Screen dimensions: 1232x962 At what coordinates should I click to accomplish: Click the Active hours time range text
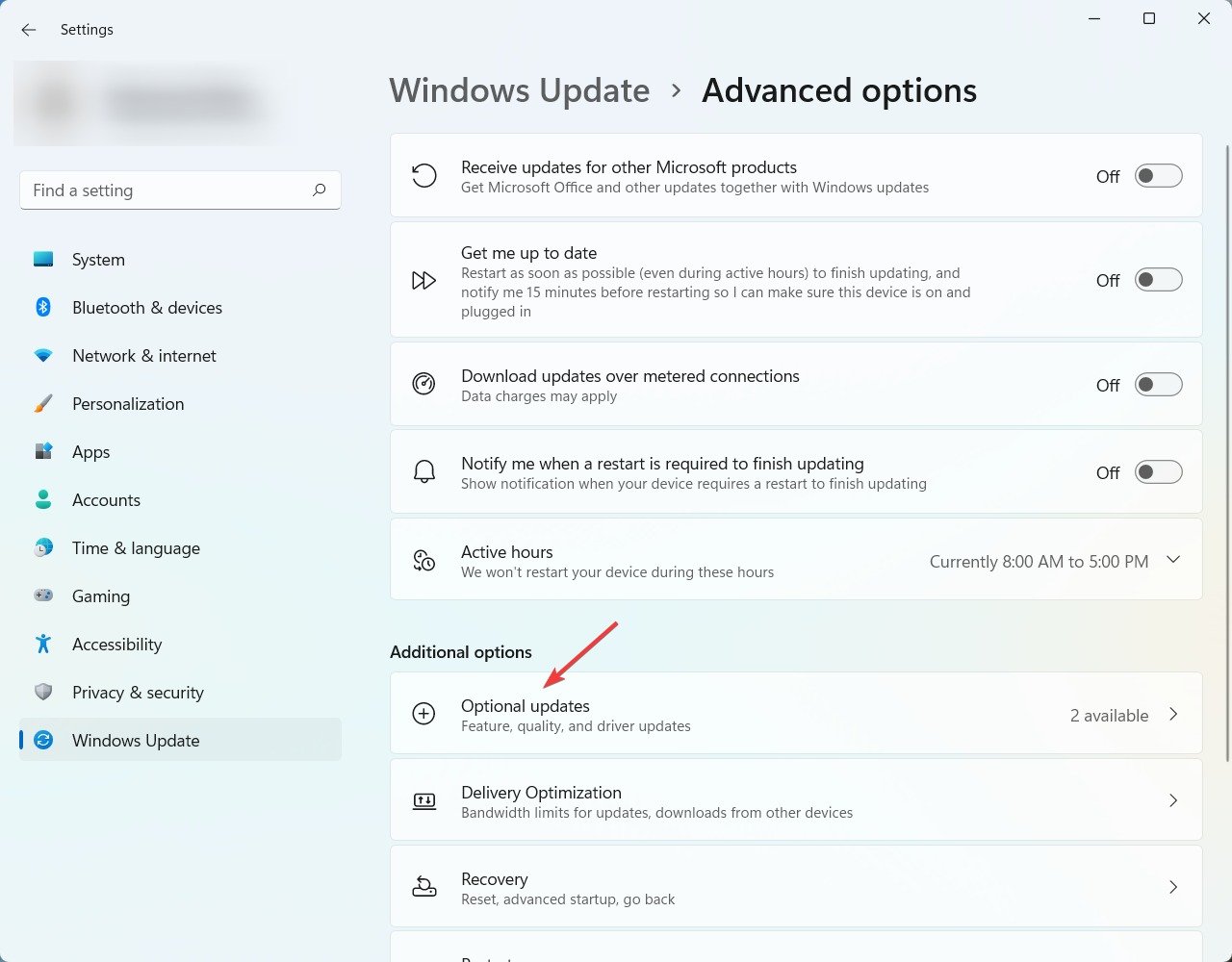[x=1039, y=561]
